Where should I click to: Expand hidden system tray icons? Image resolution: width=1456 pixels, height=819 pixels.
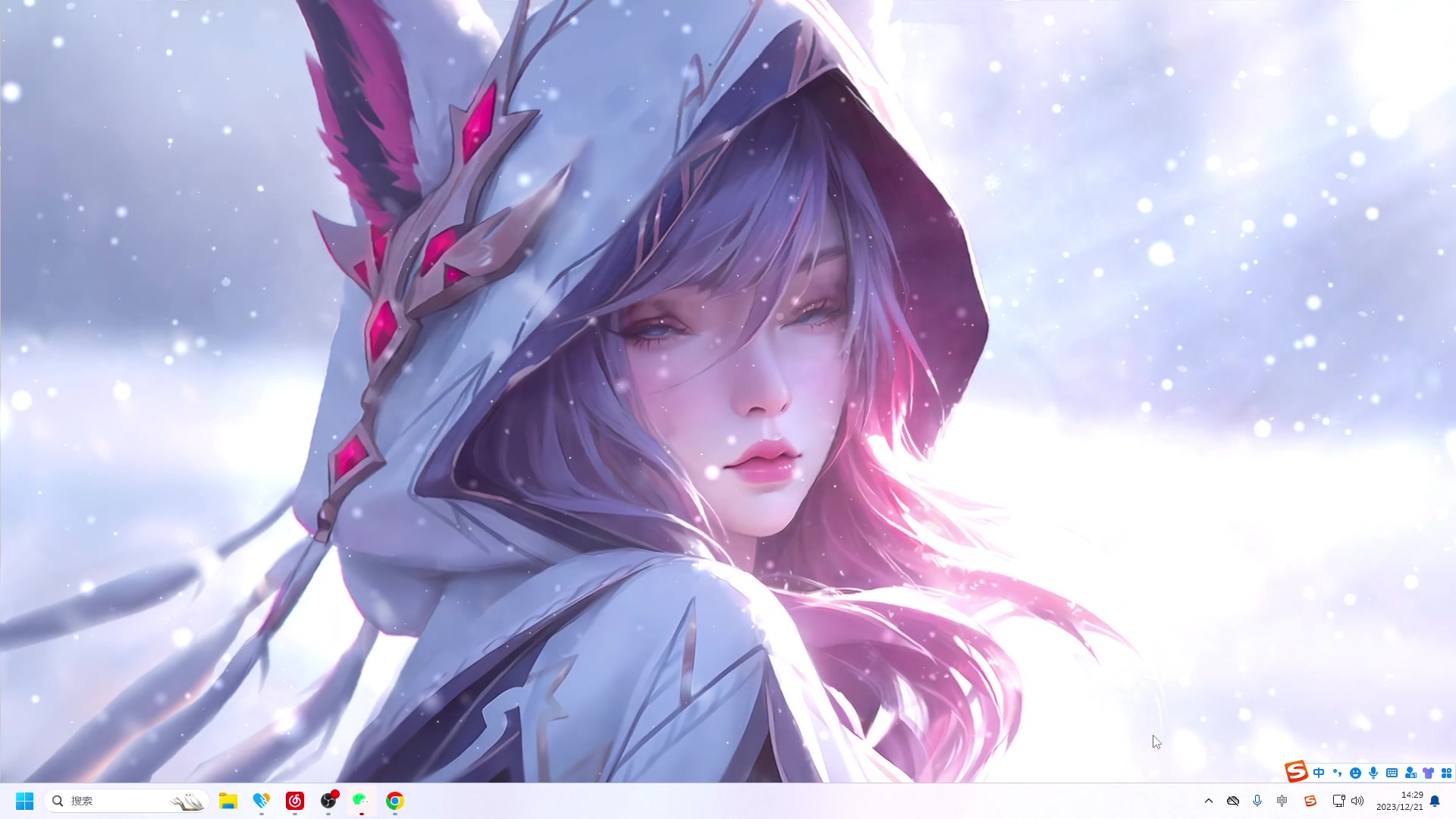(1209, 801)
